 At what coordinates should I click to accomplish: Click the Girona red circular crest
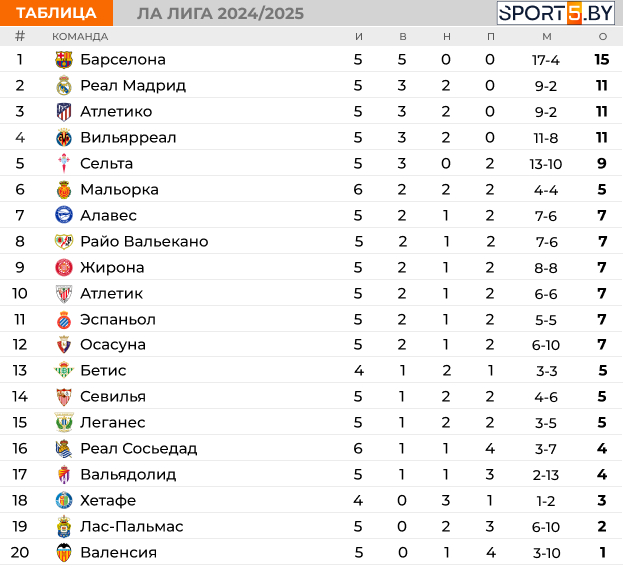tap(64, 267)
